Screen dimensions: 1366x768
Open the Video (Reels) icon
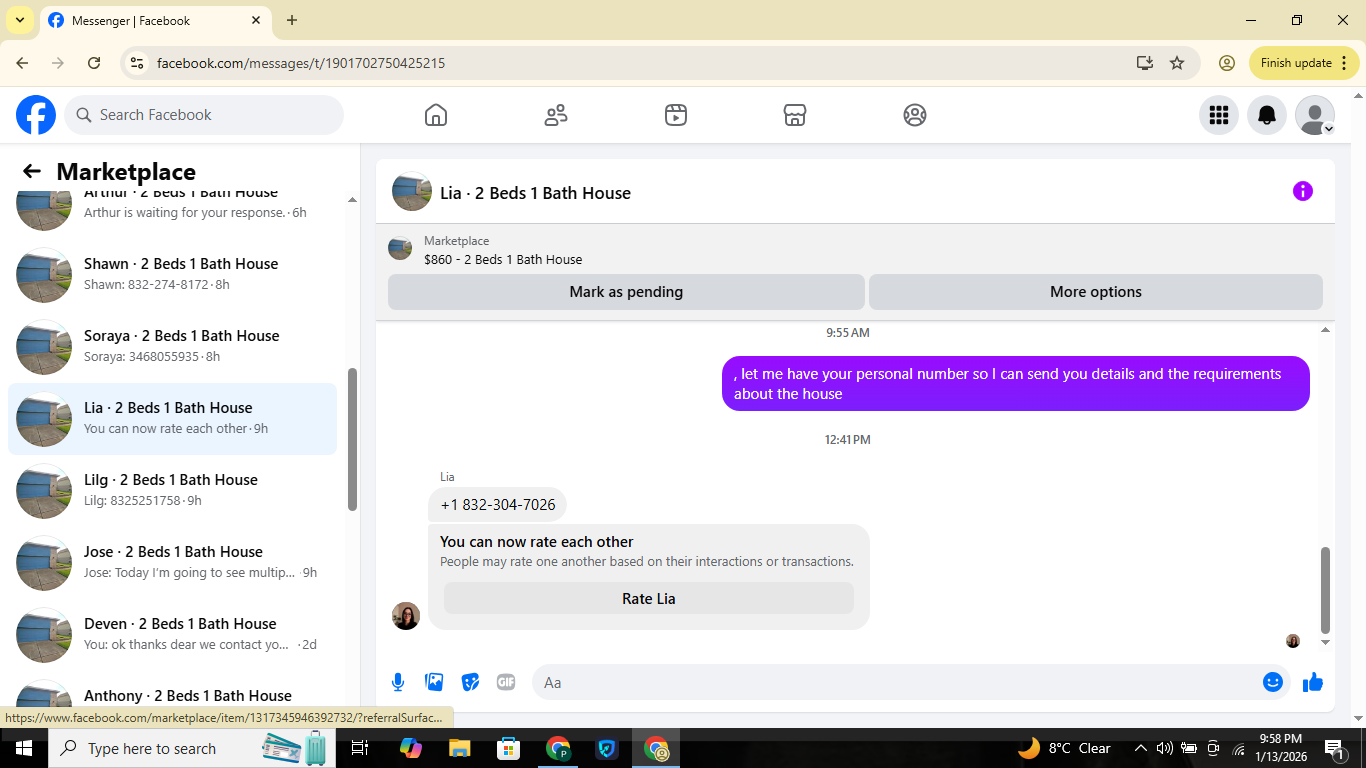point(676,115)
